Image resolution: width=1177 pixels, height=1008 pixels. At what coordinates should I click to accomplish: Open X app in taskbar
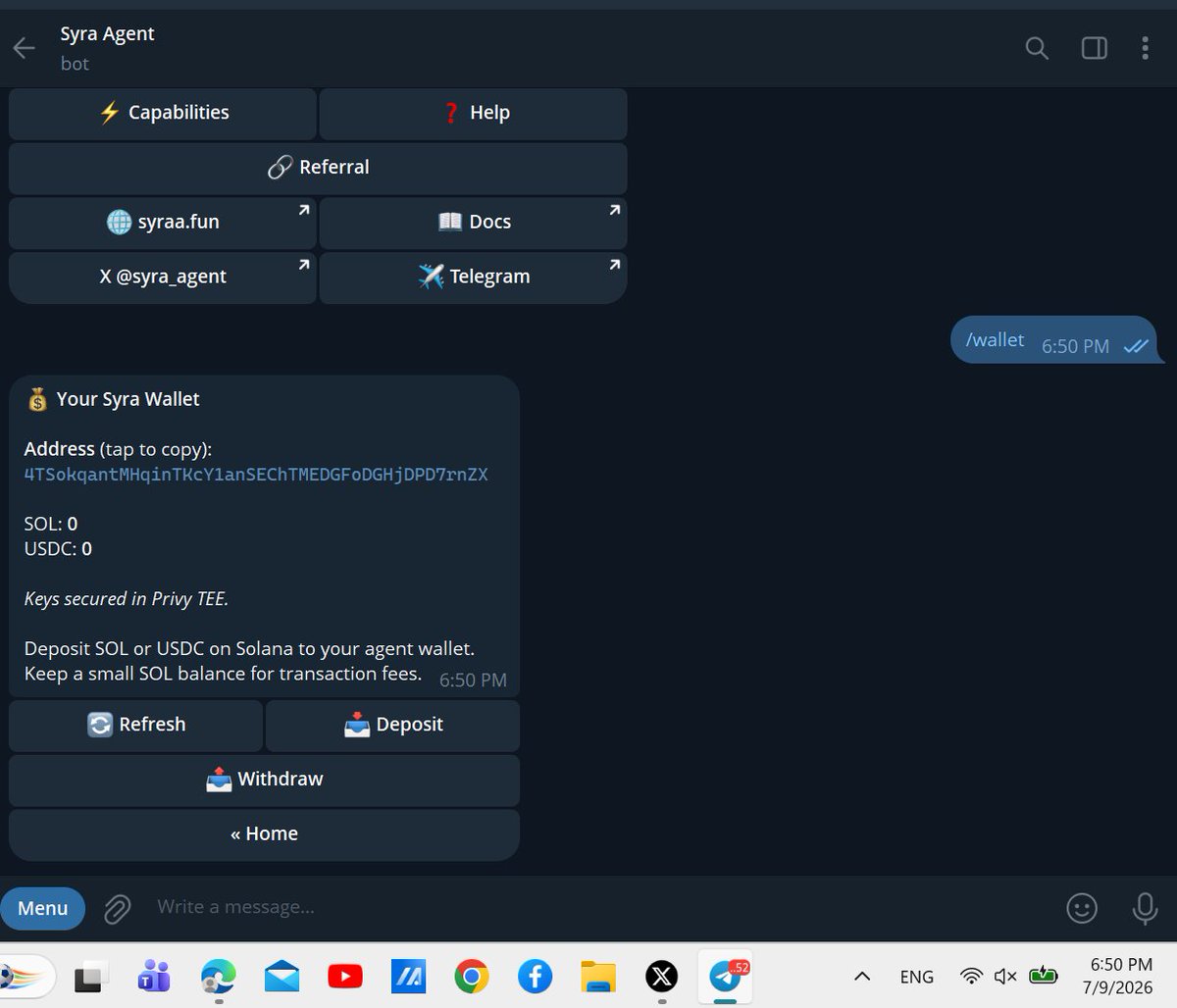click(662, 977)
